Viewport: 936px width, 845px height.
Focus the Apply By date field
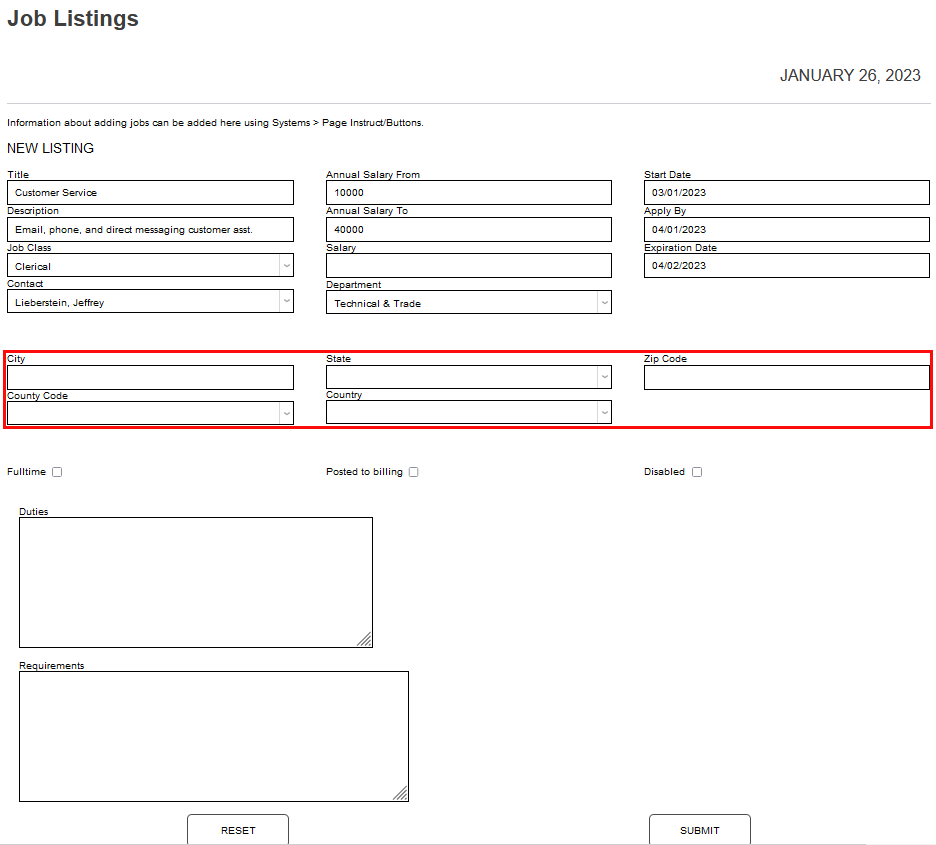786,230
